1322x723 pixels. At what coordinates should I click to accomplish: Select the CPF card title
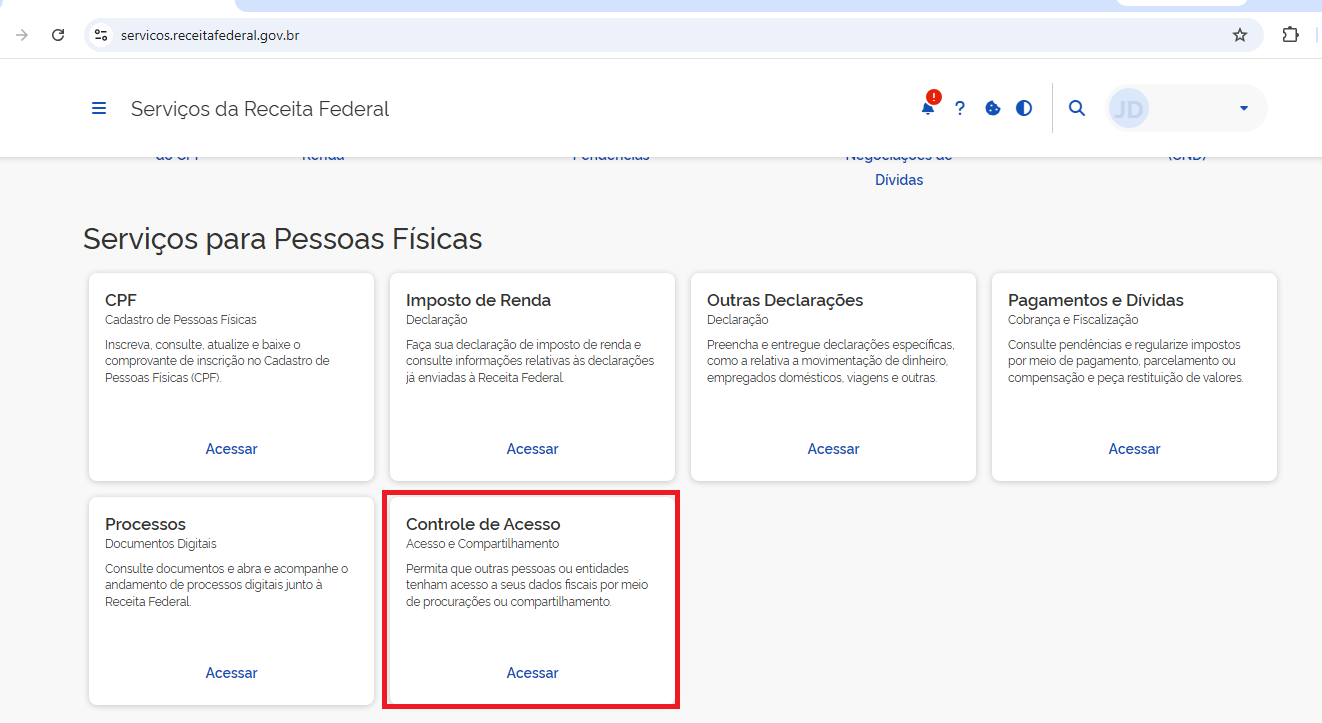[x=121, y=300]
